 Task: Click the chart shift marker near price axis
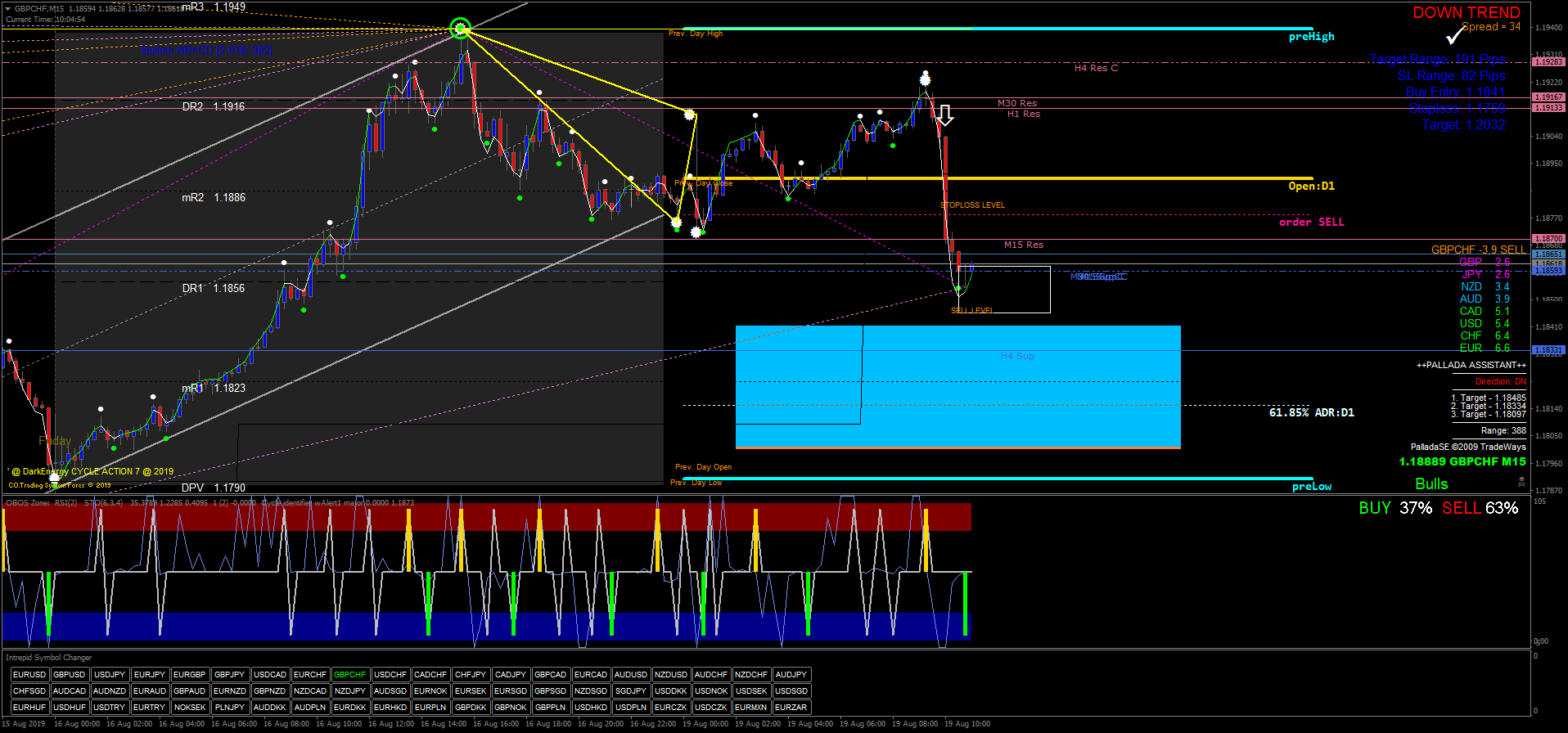point(1522,483)
